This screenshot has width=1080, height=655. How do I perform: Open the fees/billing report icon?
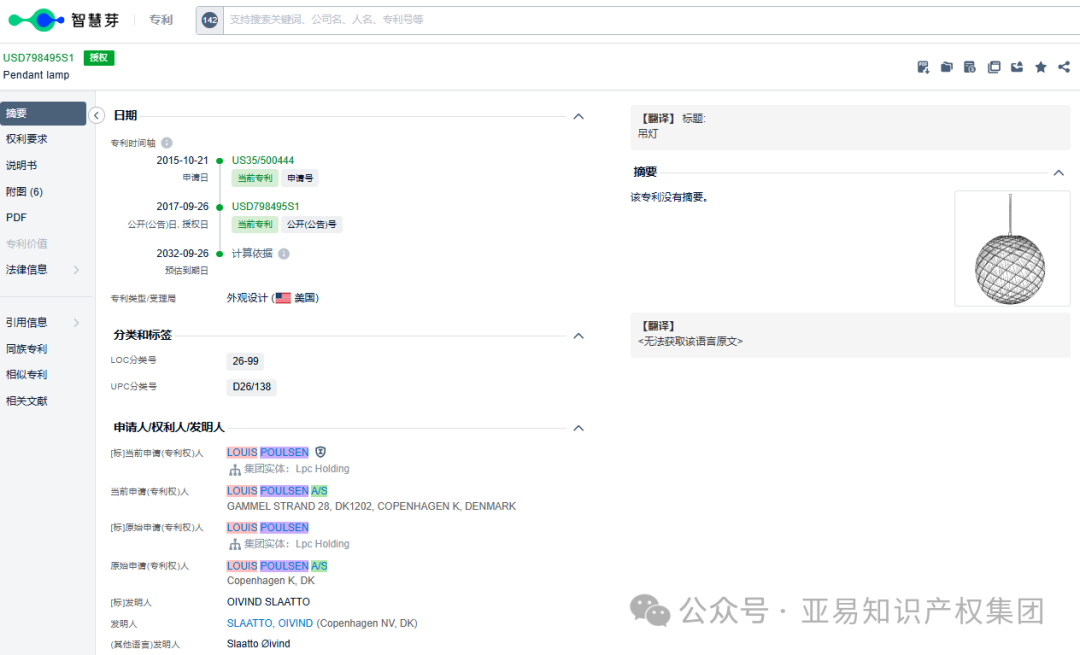[969, 67]
